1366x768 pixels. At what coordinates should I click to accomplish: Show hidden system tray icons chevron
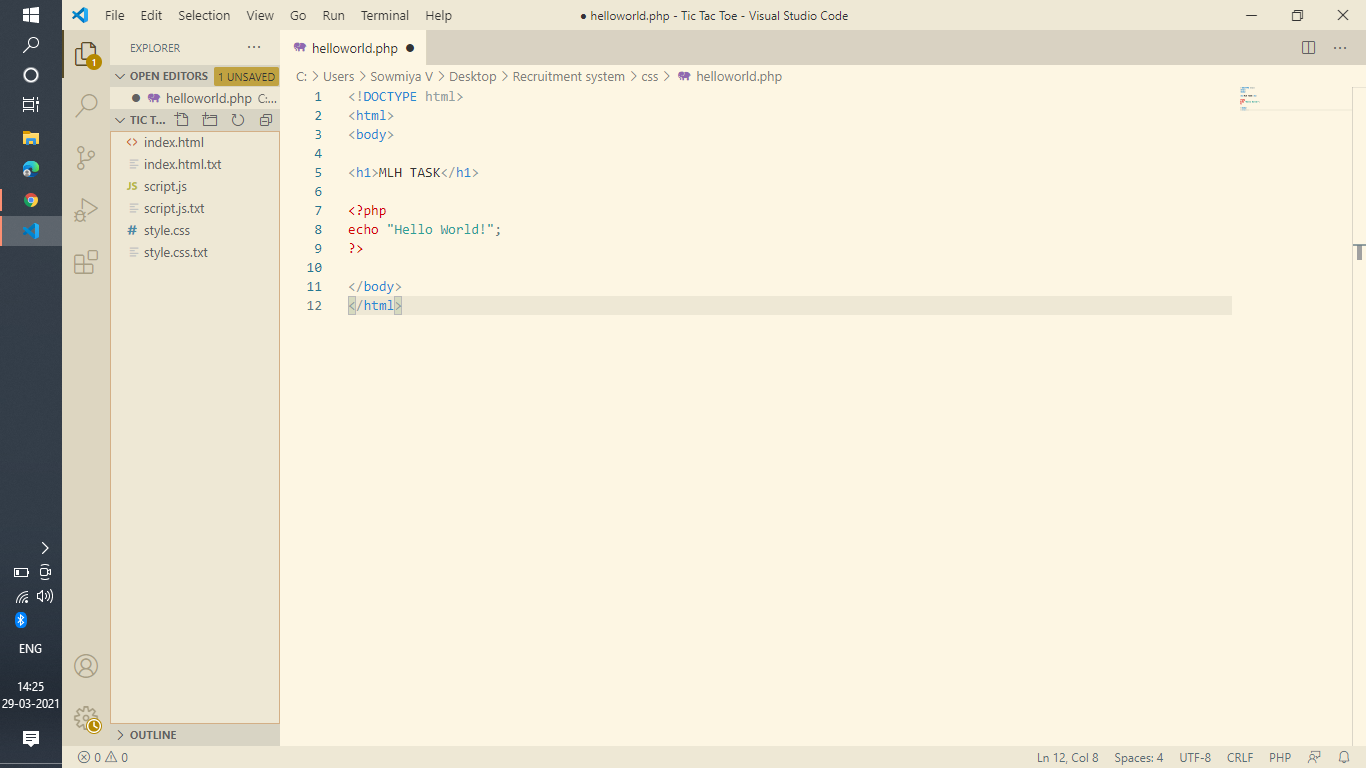coord(44,548)
